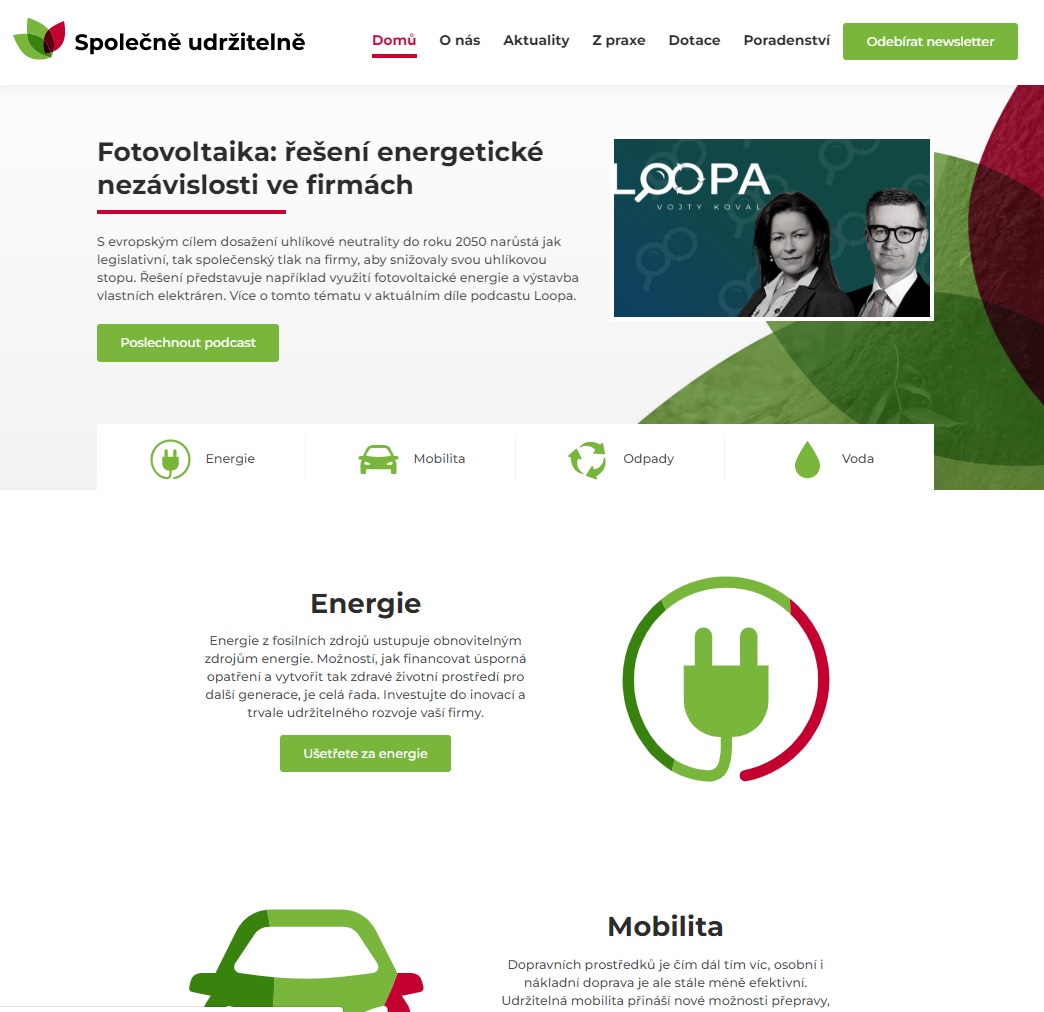Click the leaf logo icon in header
The width and height of the screenshot is (1044, 1012).
pos(39,39)
